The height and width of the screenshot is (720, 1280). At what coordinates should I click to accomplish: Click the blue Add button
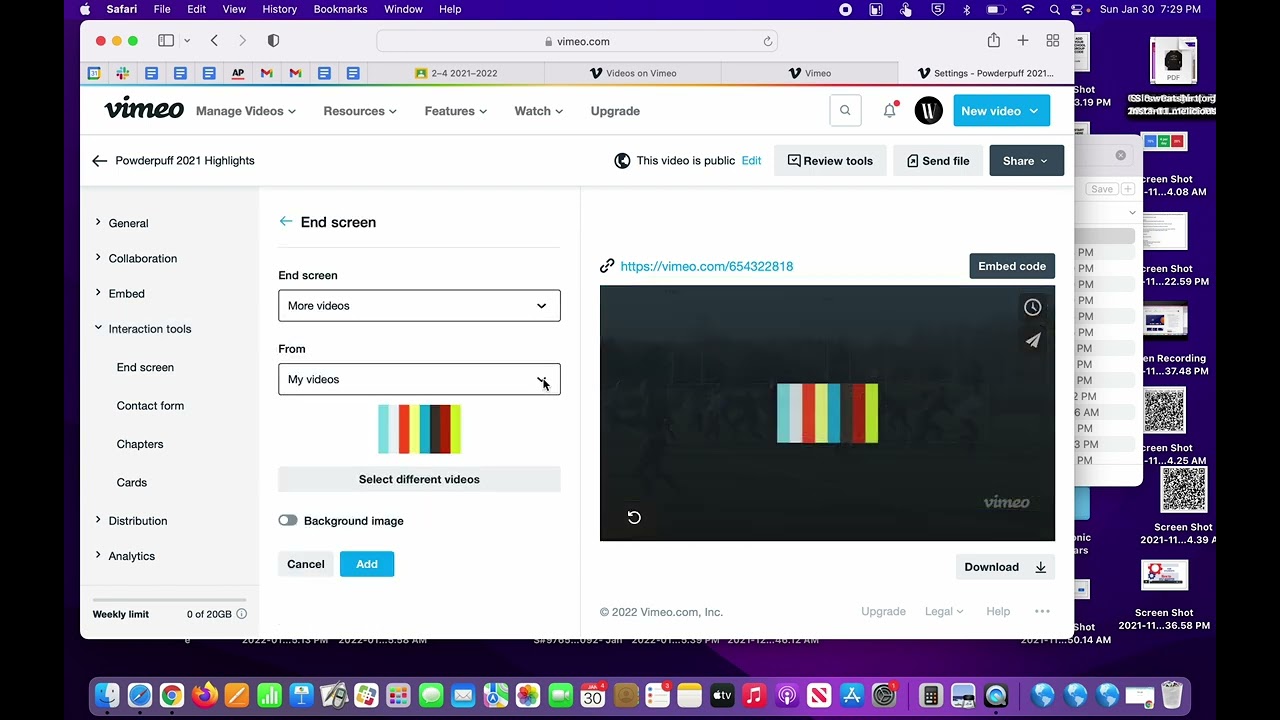[367, 564]
